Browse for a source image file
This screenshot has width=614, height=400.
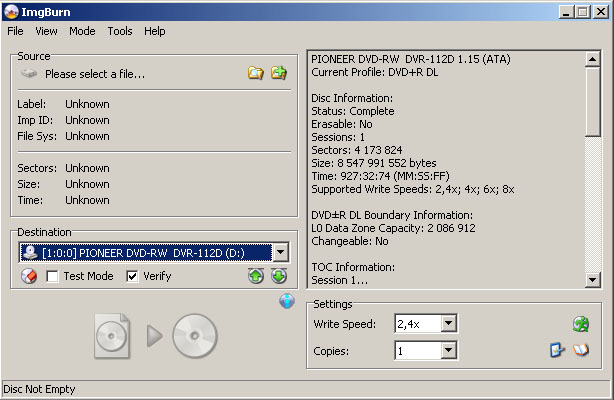(256, 73)
